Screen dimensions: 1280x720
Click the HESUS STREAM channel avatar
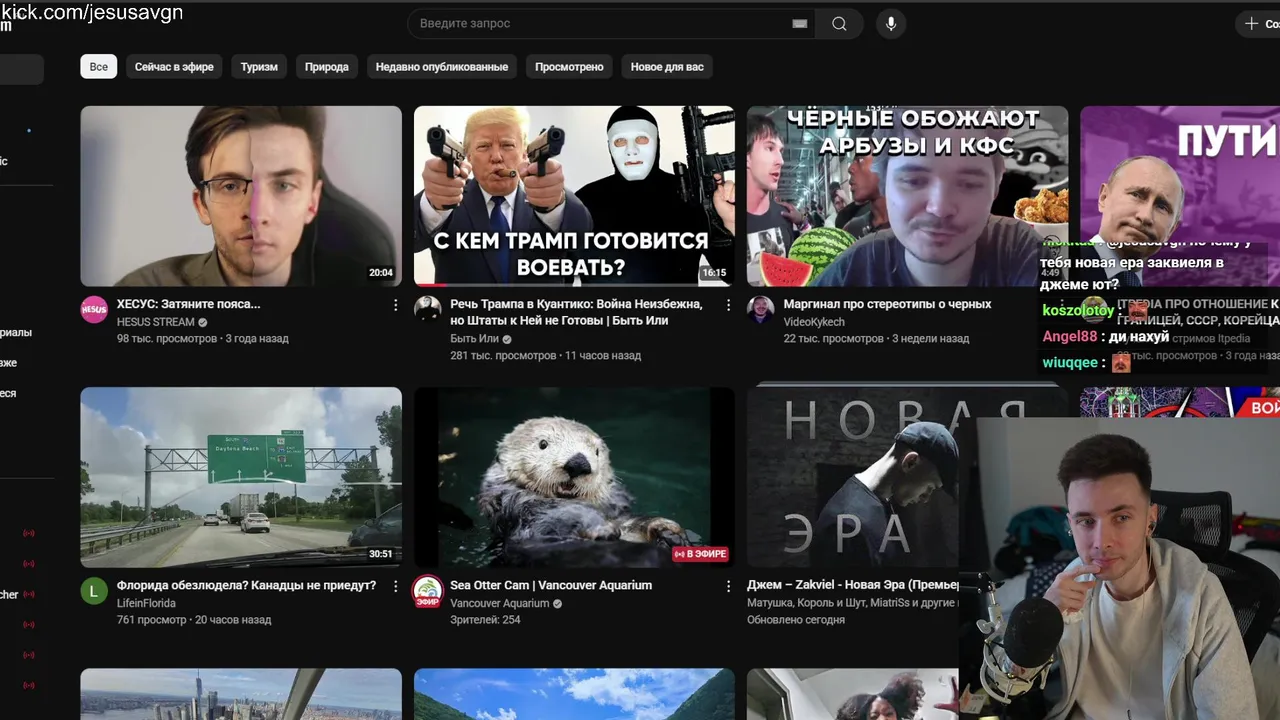[x=94, y=309]
